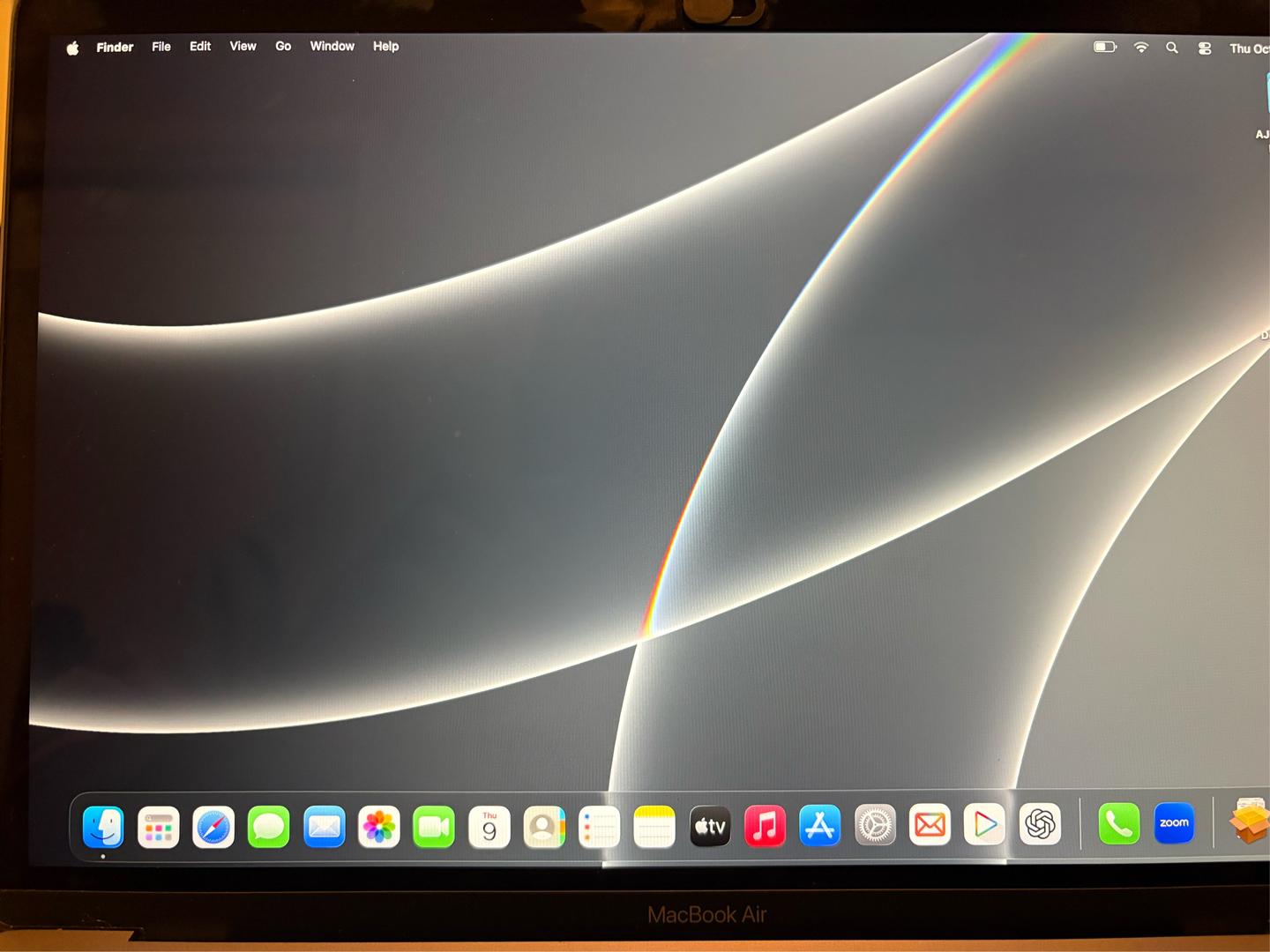Open the Notes app
Viewport: 1270px width, 952px height.
[x=654, y=827]
